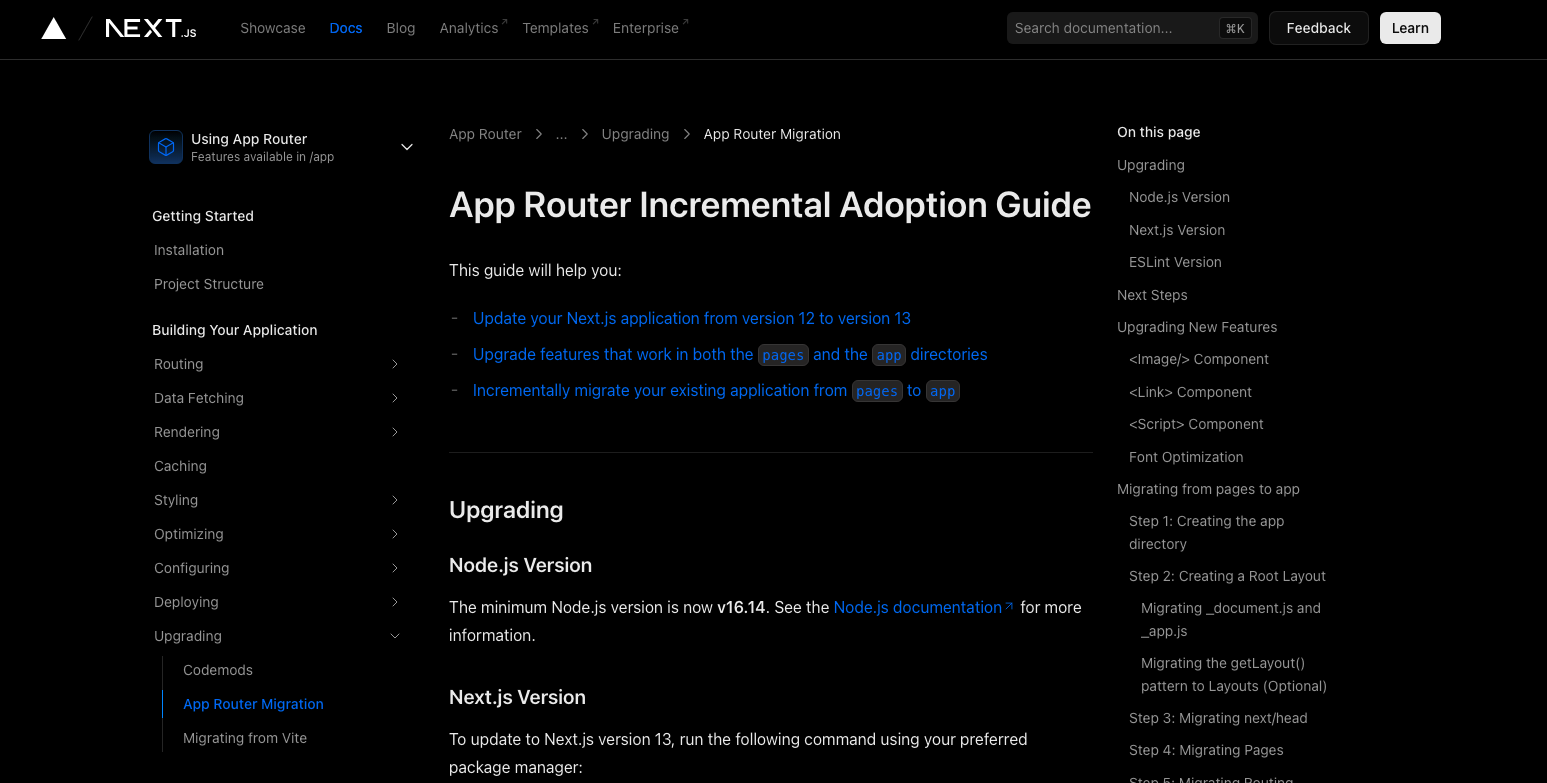Follow the version 12 to 13 update link
The height and width of the screenshot is (783, 1547).
pyautogui.click(x=691, y=318)
